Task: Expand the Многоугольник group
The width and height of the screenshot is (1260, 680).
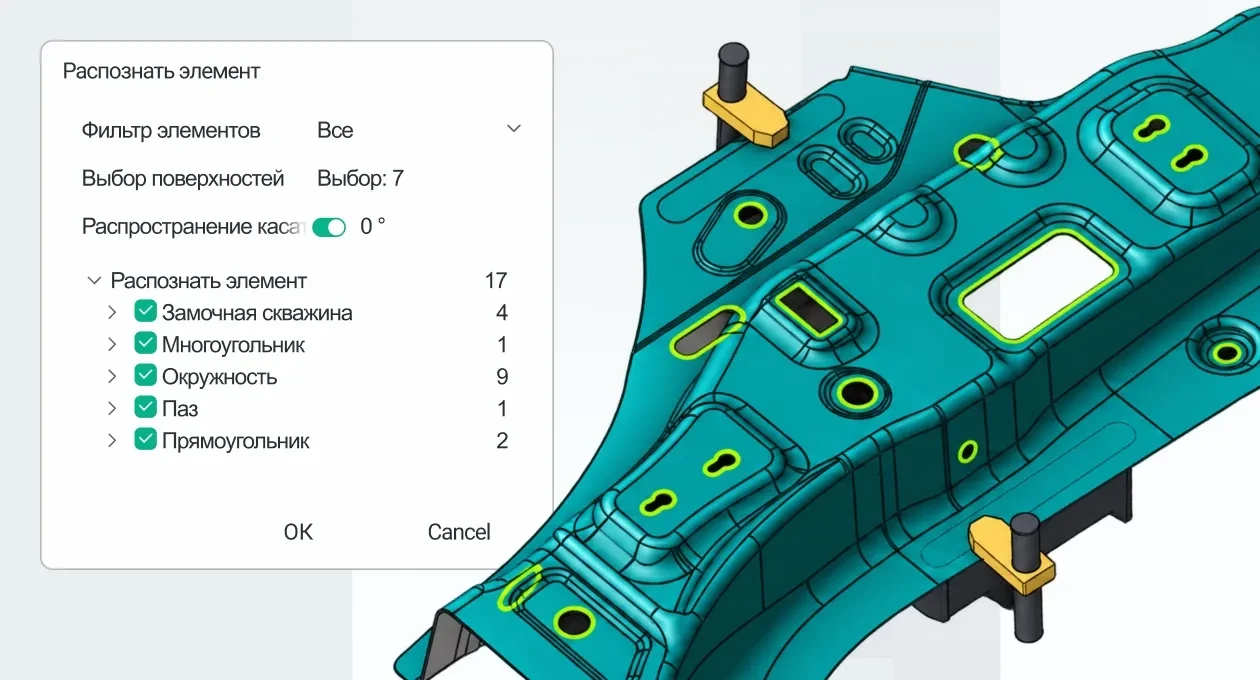Action: point(112,345)
